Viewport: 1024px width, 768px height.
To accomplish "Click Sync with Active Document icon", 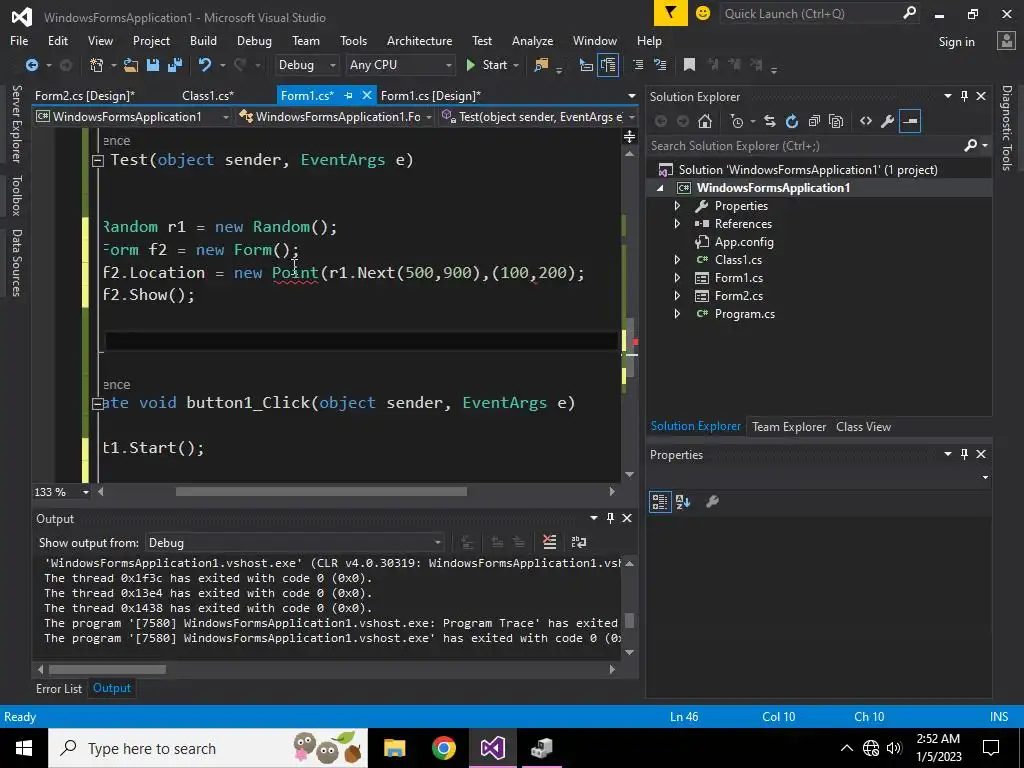I will click(770, 121).
